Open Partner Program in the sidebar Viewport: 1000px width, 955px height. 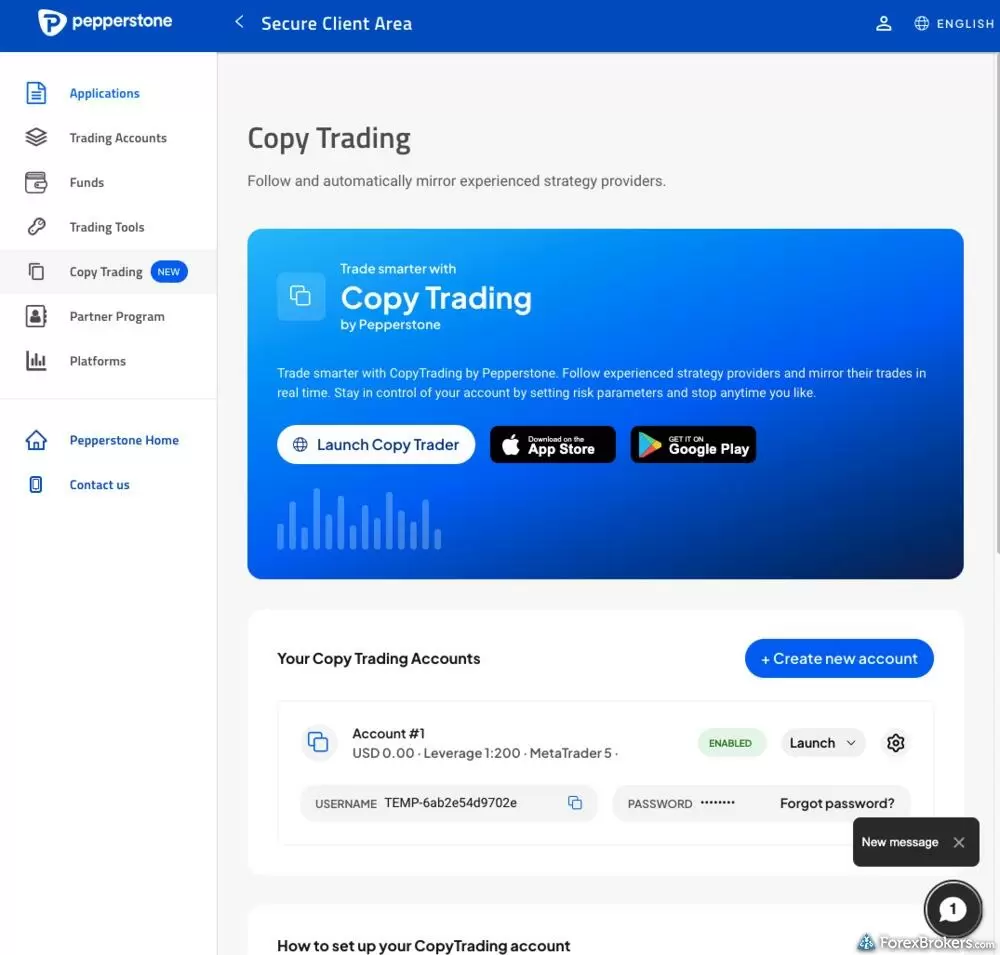tap(117, 316)
